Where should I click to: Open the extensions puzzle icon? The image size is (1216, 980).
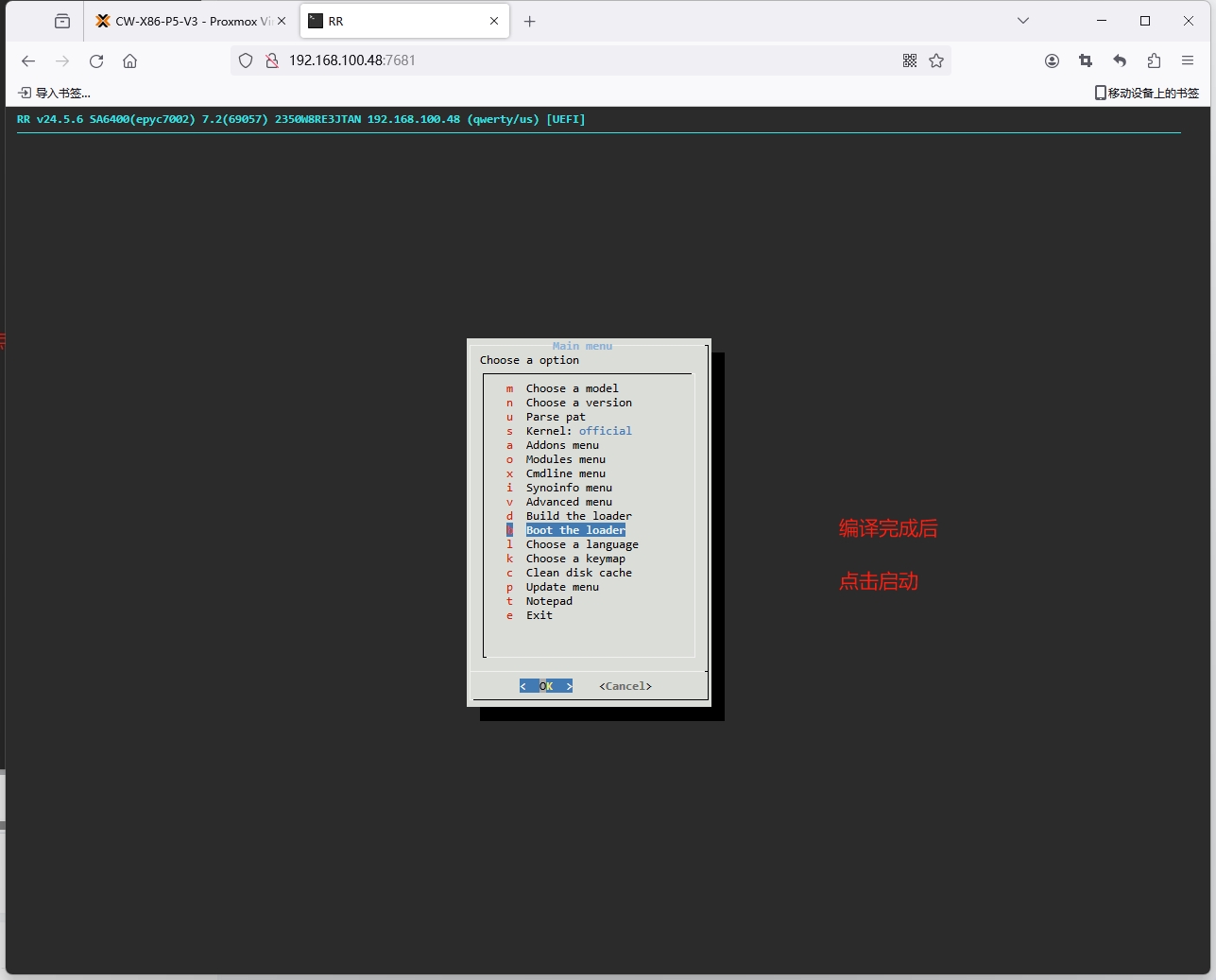(1154, 60)
